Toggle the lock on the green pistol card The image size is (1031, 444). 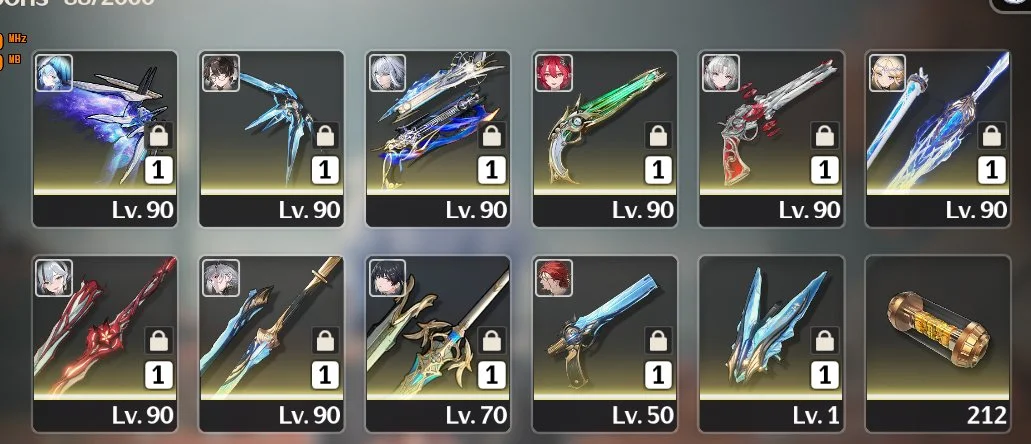click(x=658, y=136)
